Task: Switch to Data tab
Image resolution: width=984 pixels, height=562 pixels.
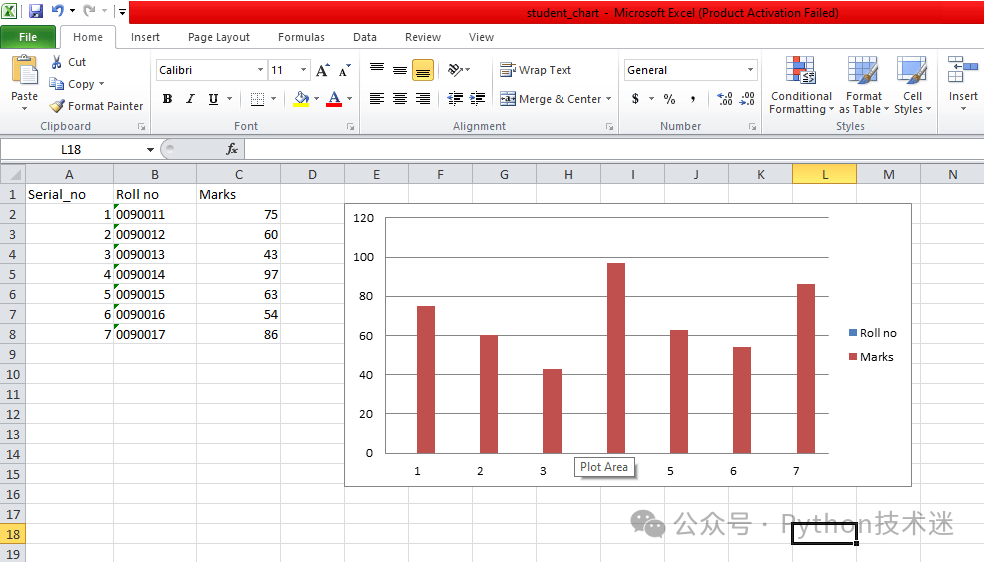Action: click(x=365, y=37)
